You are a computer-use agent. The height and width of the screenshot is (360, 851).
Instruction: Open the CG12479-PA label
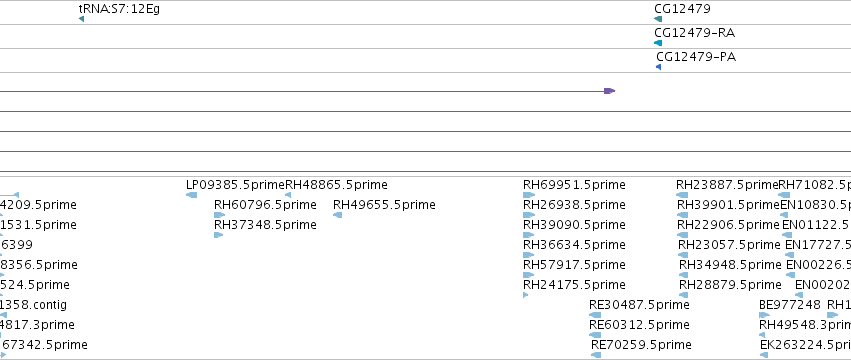tap(696, 57)
